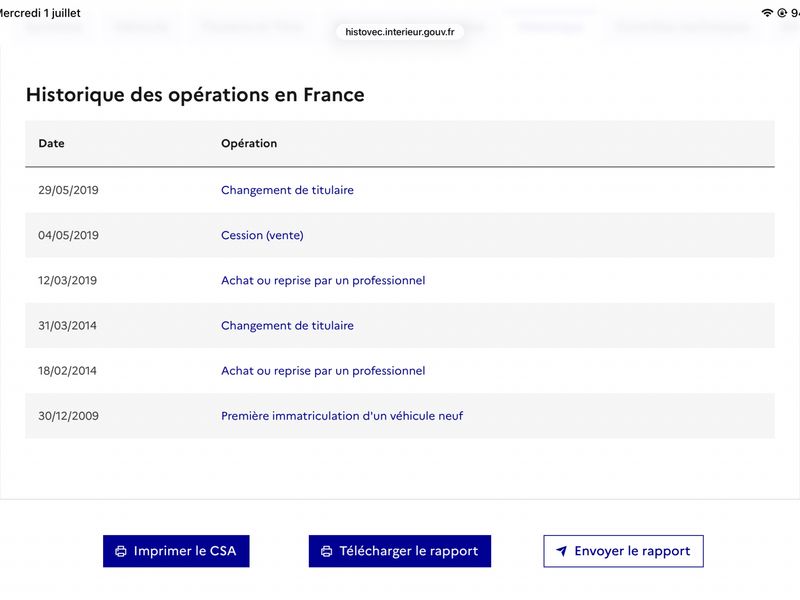
Task: Click the Envoyer le rapport button
Action: [623, 551]
